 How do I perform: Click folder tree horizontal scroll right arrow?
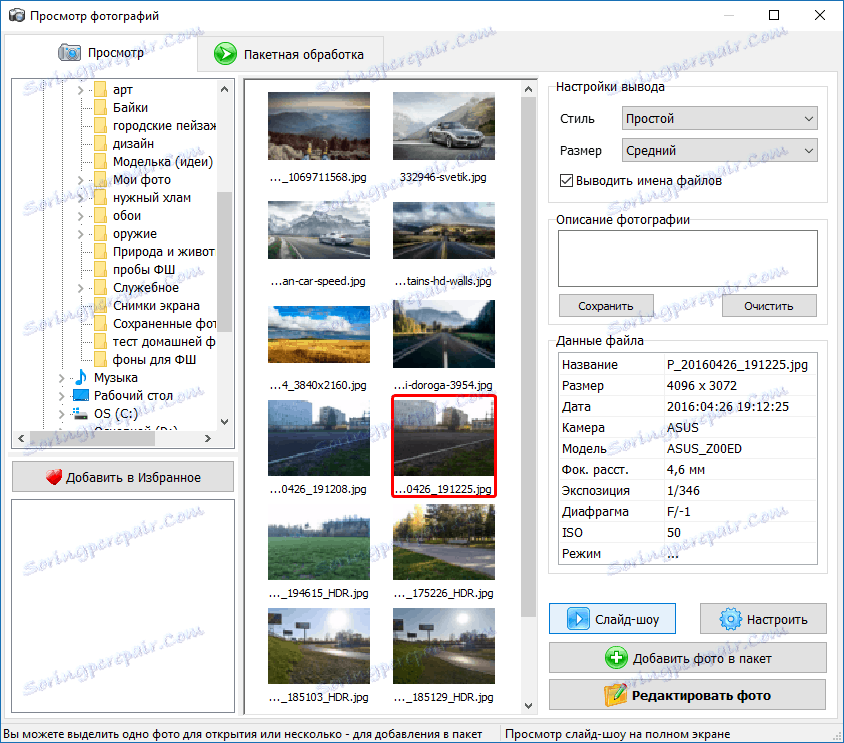tap(208, 439)
